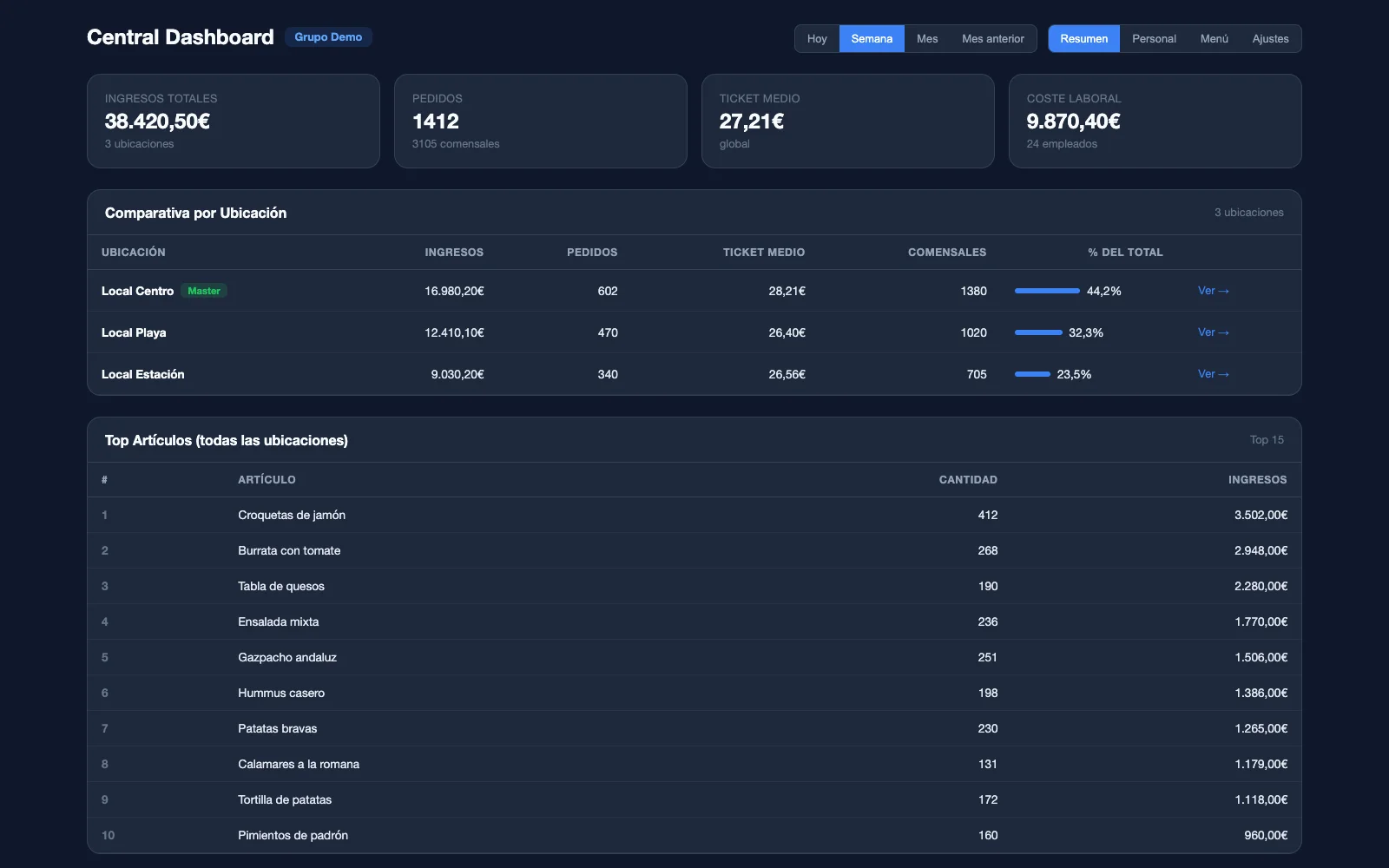Open the Pedidos summary card
The image size is (1389, 868).
tap(541, 121)
